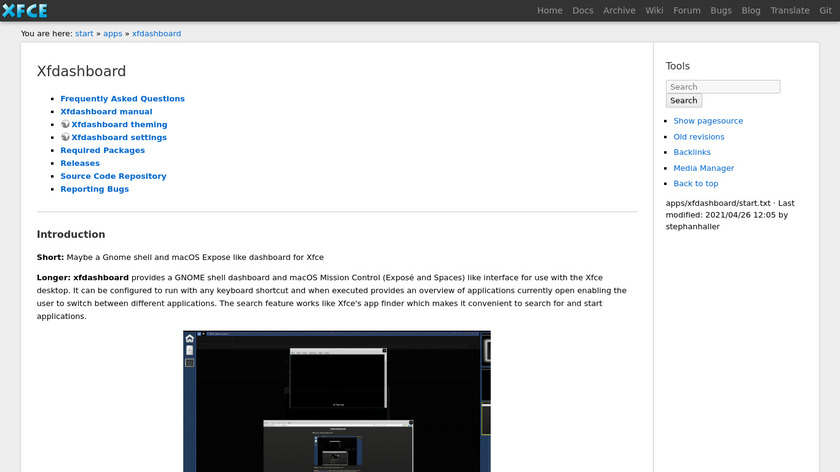The height and width of the screenshot is (472, 840).
Task: Open Bugs in top navigation
Action: (x=721, y=10)
